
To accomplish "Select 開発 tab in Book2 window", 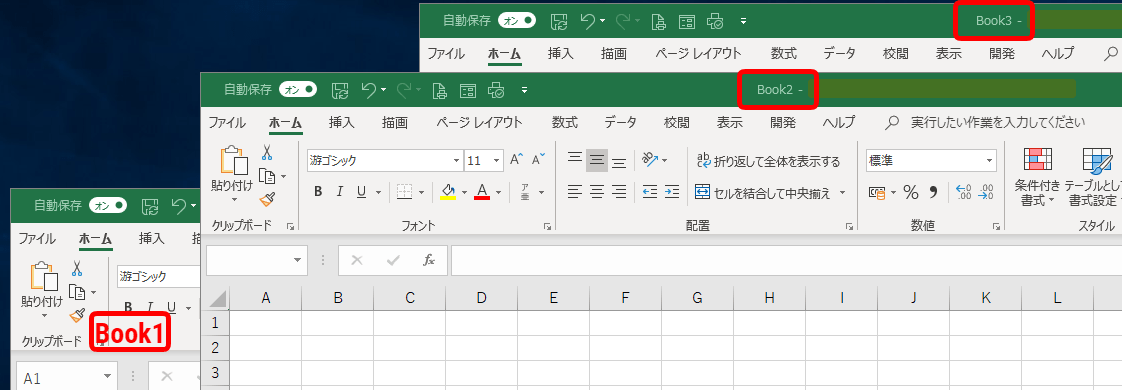I will click(783, 122).
